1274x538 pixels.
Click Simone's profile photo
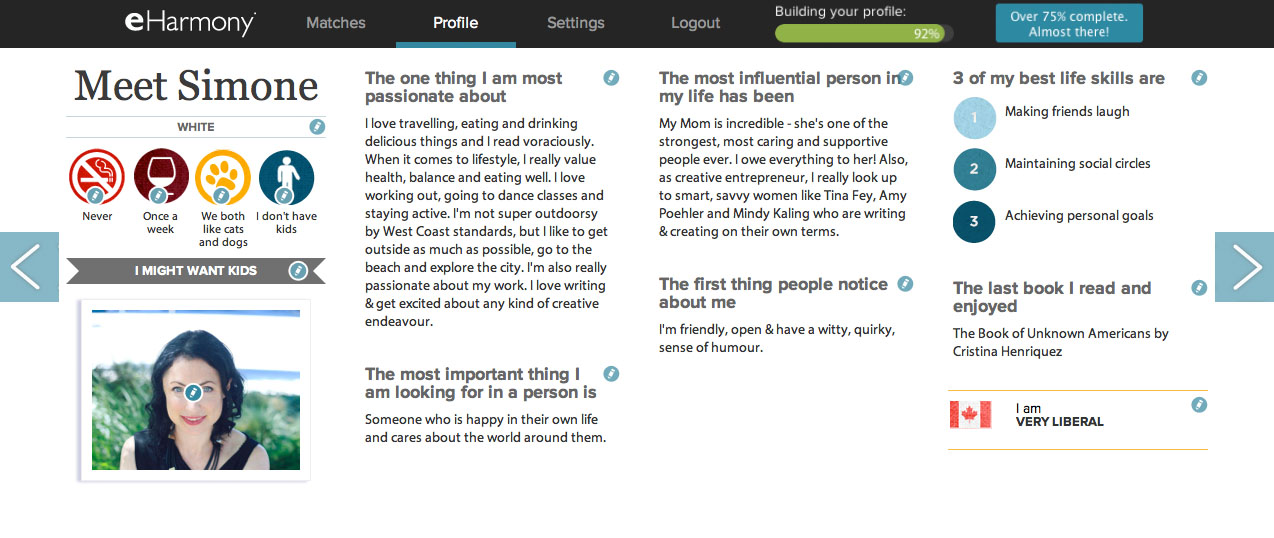tap(195, 390)
